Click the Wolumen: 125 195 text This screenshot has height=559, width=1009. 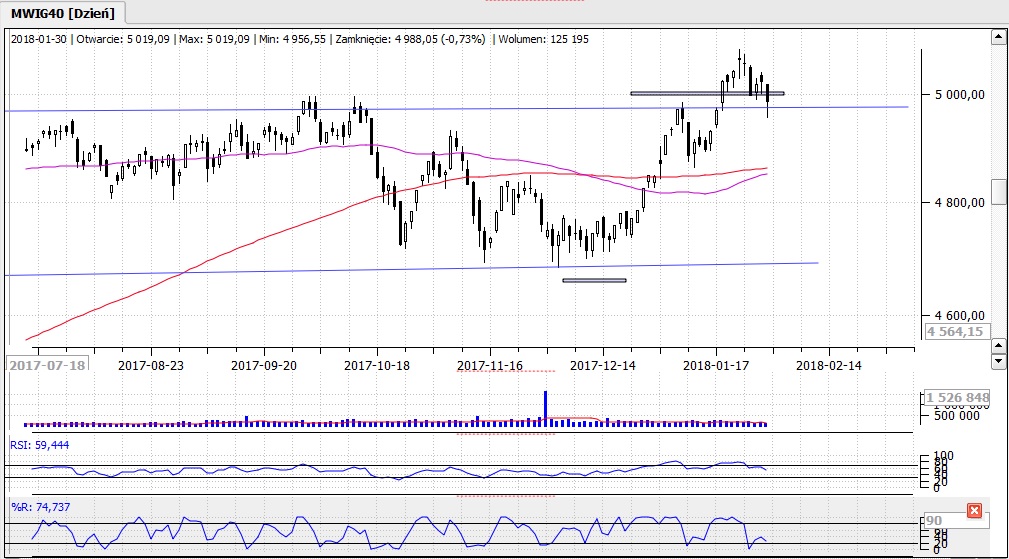point(544,39)
